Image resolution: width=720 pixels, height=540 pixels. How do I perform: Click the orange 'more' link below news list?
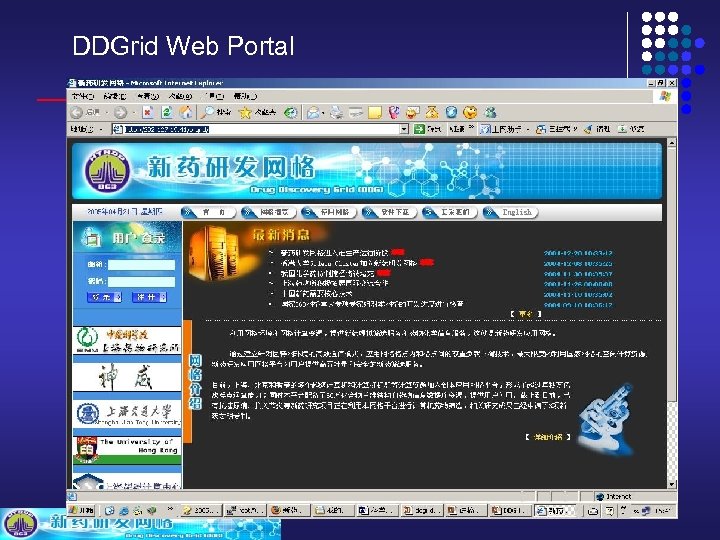coord(525,314)
